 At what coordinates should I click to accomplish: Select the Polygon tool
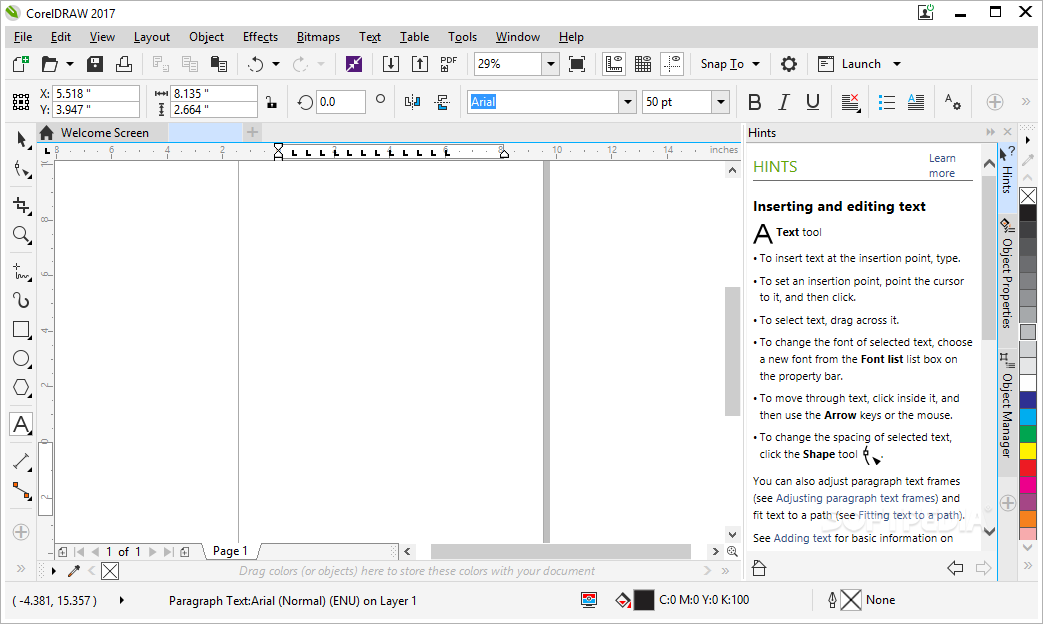21,388
